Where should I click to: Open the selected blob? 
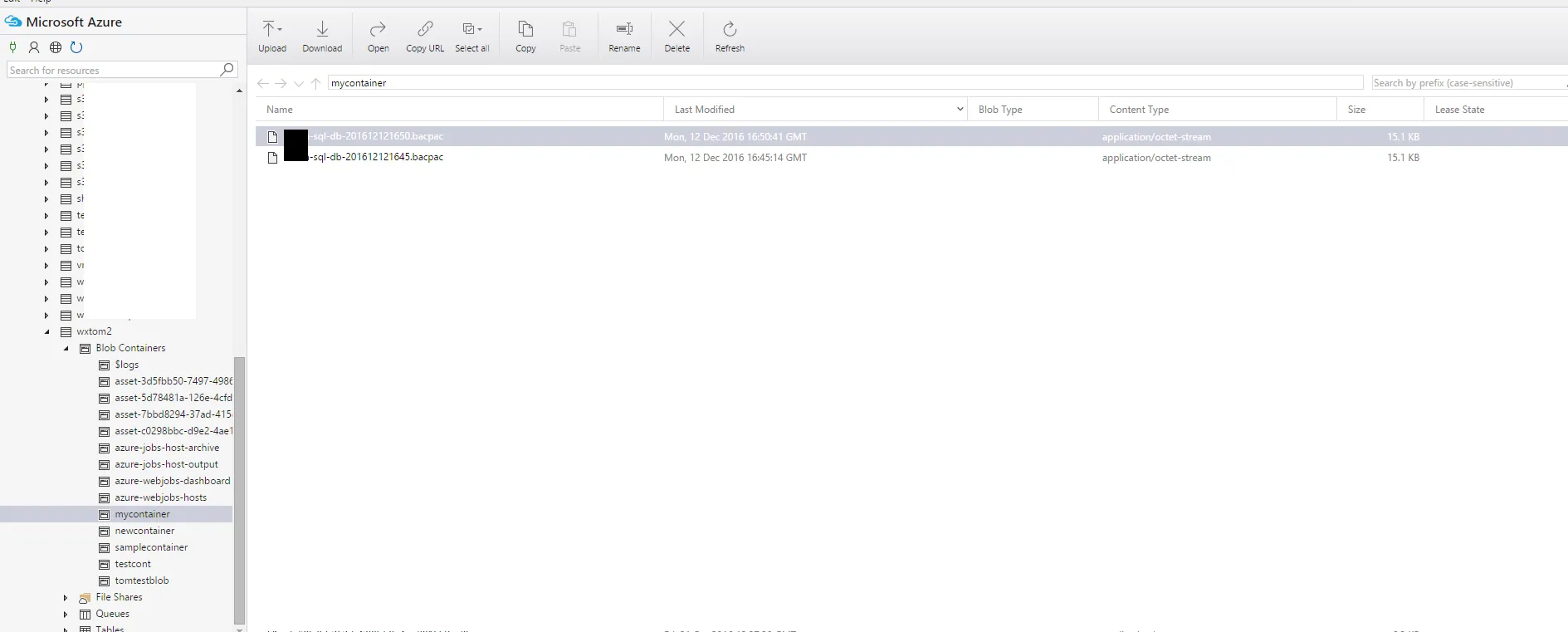pyautogui.click(x=378, y=37)
